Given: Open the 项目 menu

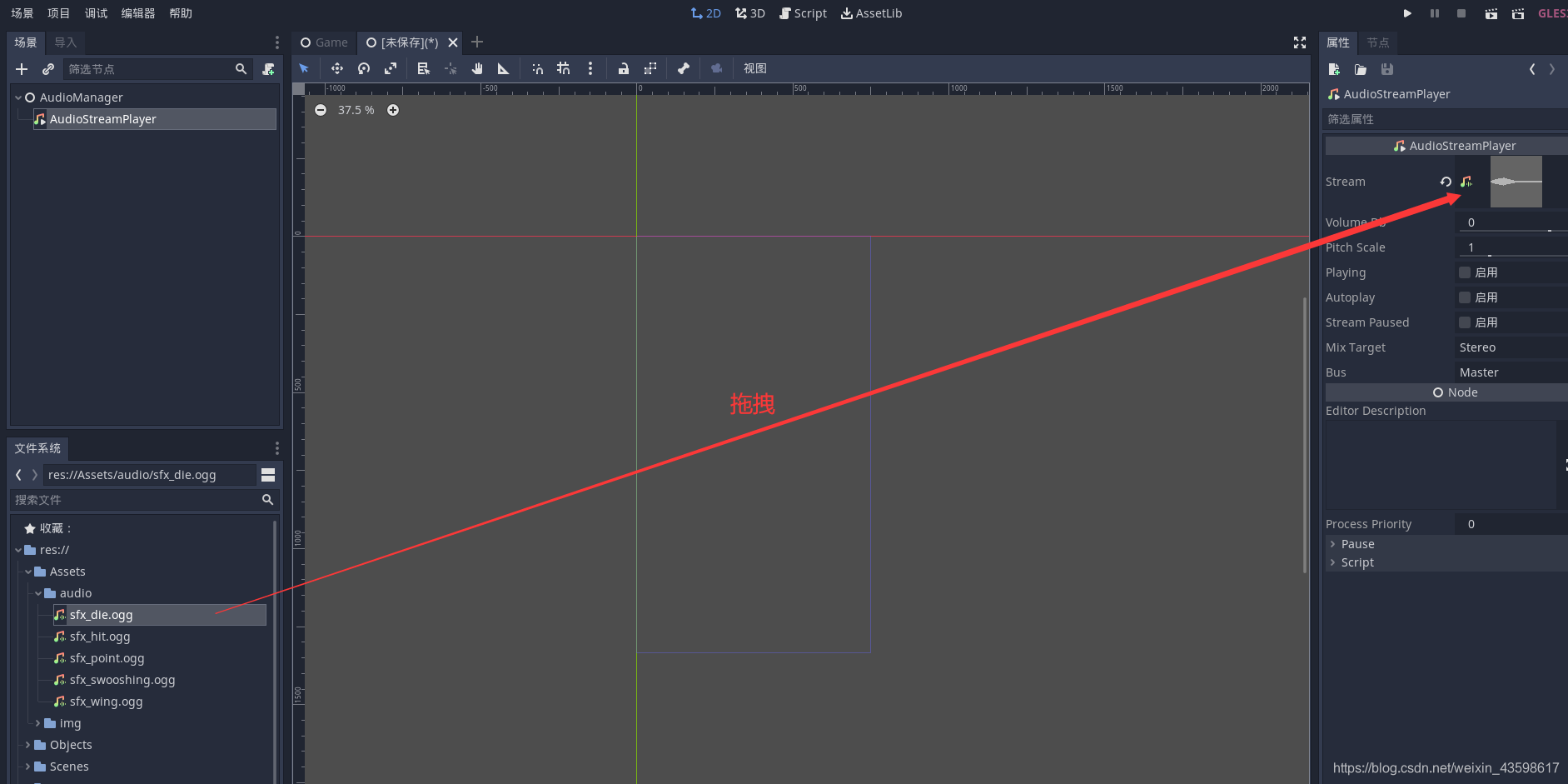Looking at the screenshot, I should click(59, 13).
